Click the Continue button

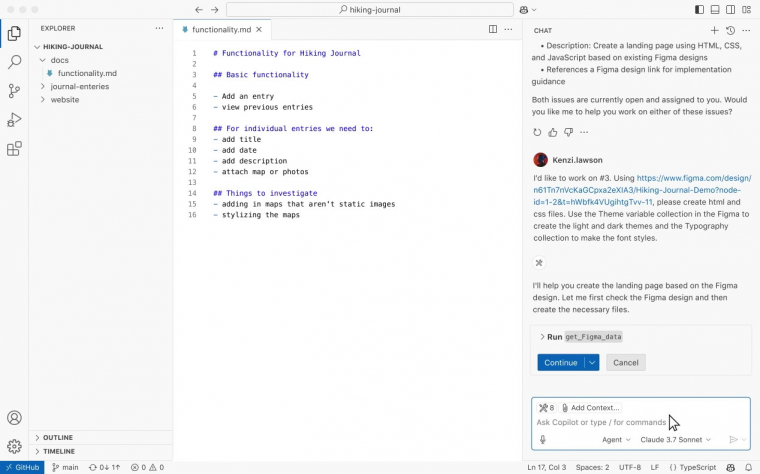click(x=561, y=363)
